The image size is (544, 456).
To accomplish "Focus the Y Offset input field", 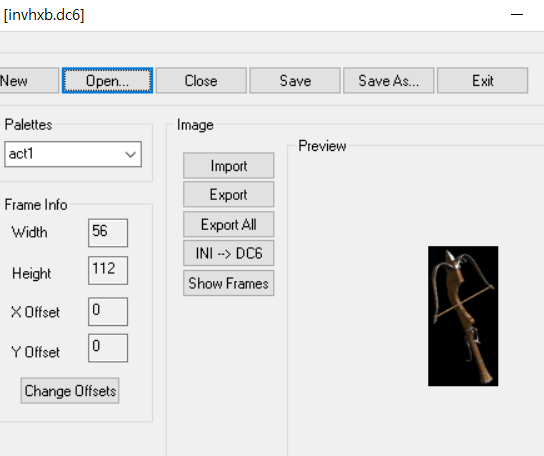I will click(108, 348).
